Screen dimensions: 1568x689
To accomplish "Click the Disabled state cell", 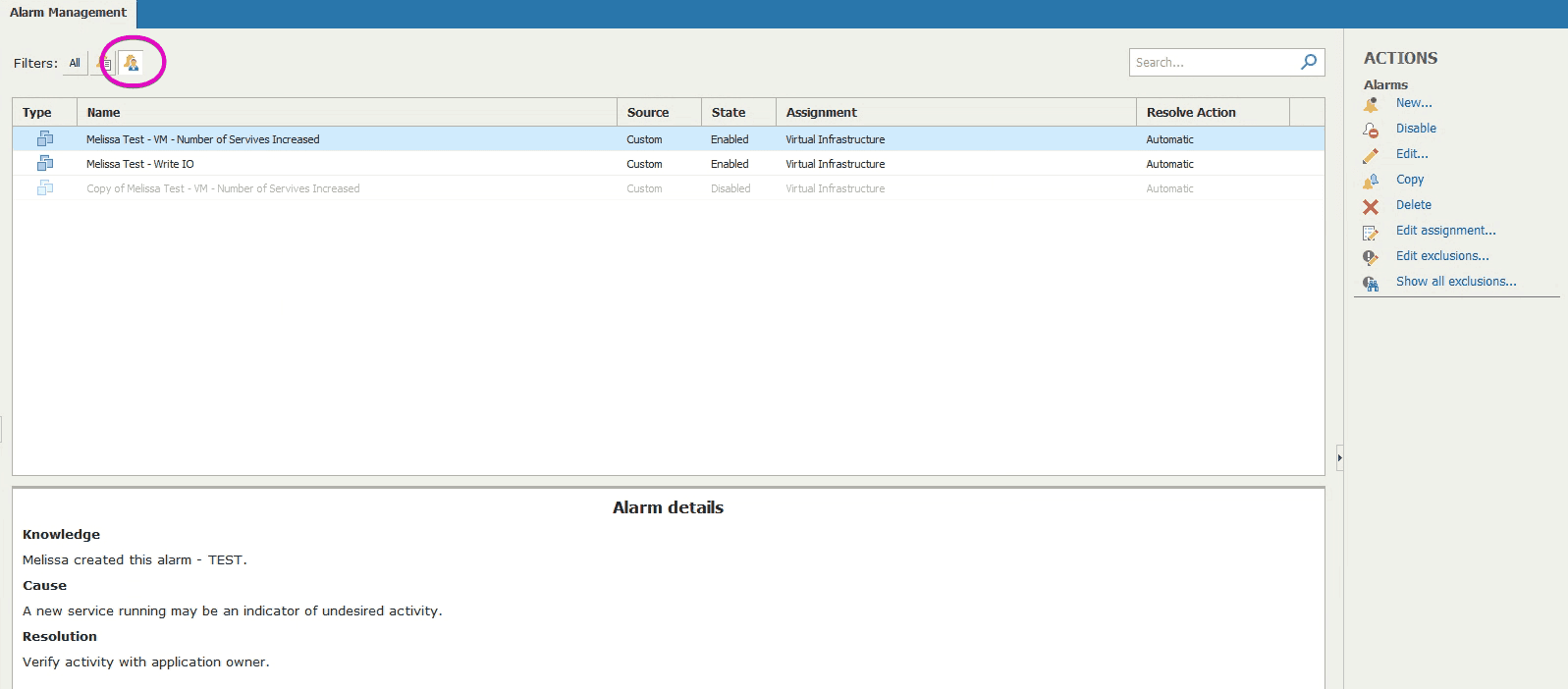I will 730,188.
